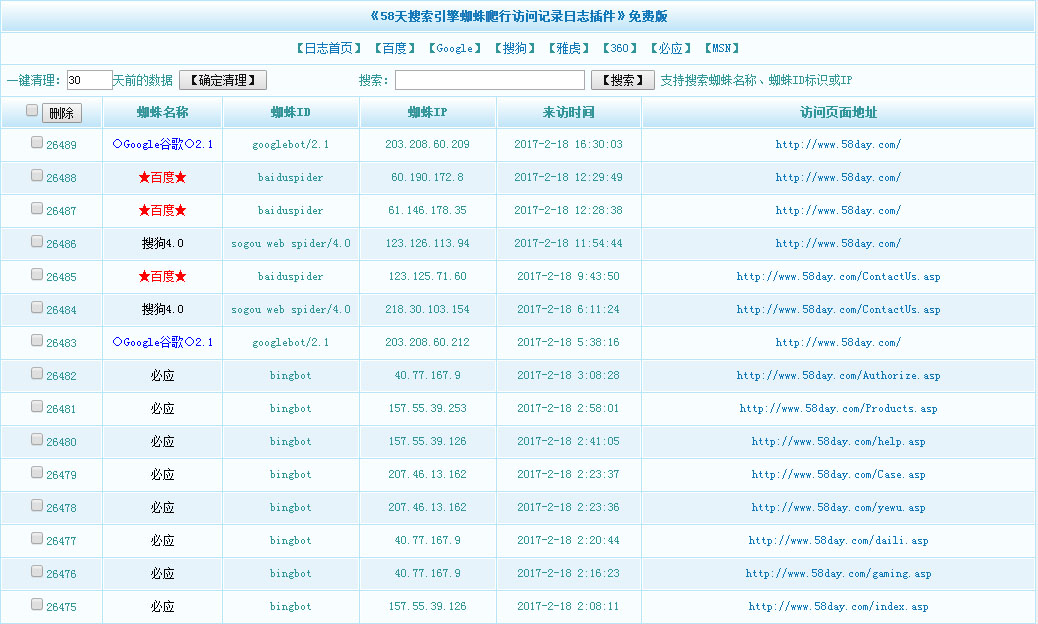The width and height of the screenshot is (1038, 624).
Task: Filter logs by 必应 spider
Action: 671,48
